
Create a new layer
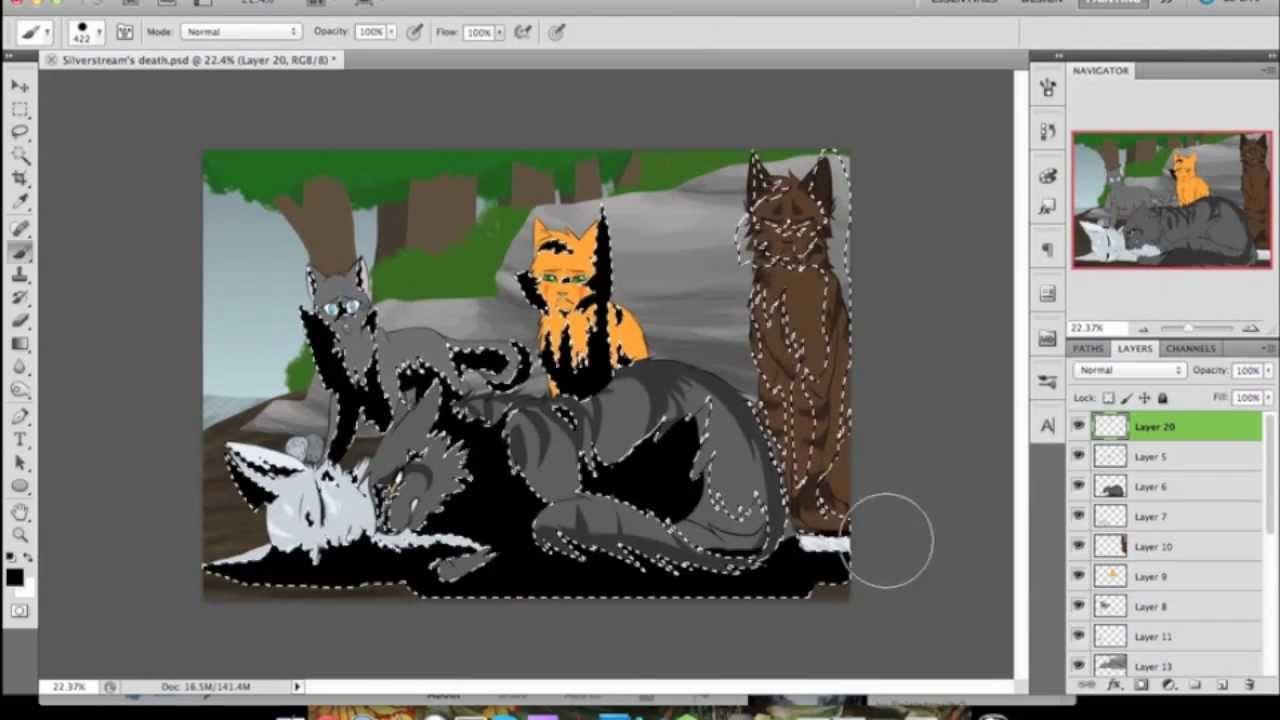point(1222,685)
